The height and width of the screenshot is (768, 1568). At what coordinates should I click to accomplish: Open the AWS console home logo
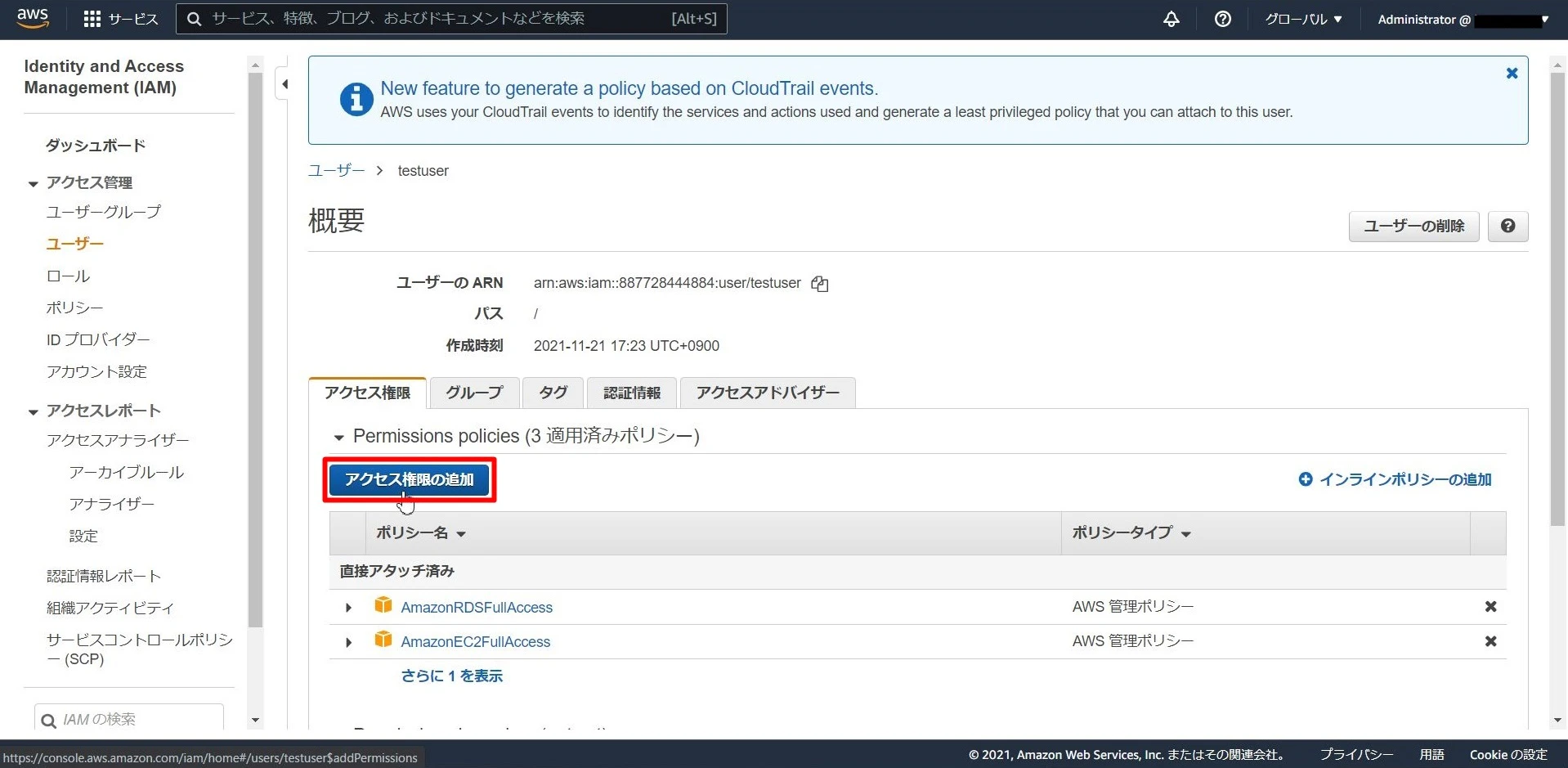click(x=33, y=18)
